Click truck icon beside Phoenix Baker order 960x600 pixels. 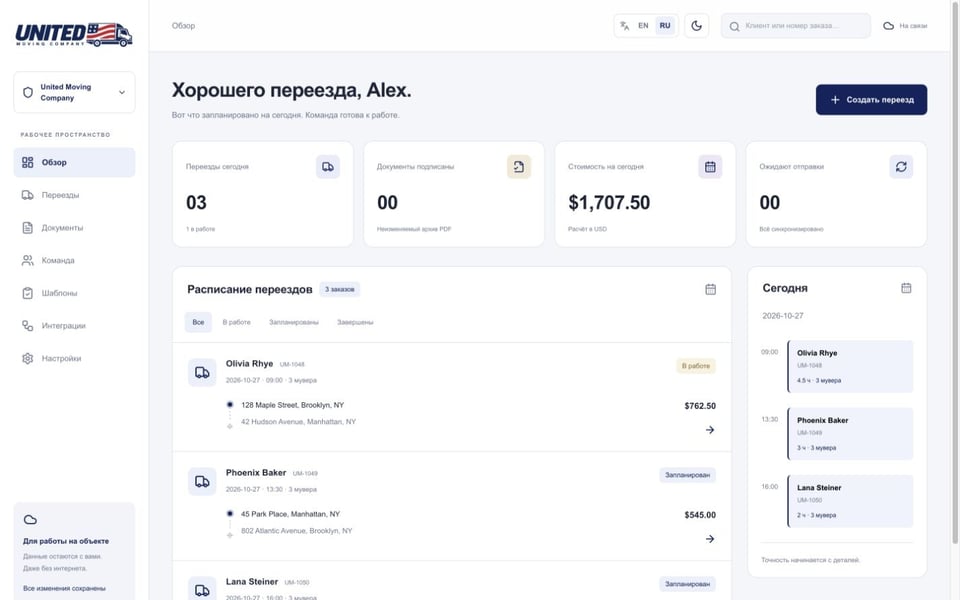click(202, 482)
